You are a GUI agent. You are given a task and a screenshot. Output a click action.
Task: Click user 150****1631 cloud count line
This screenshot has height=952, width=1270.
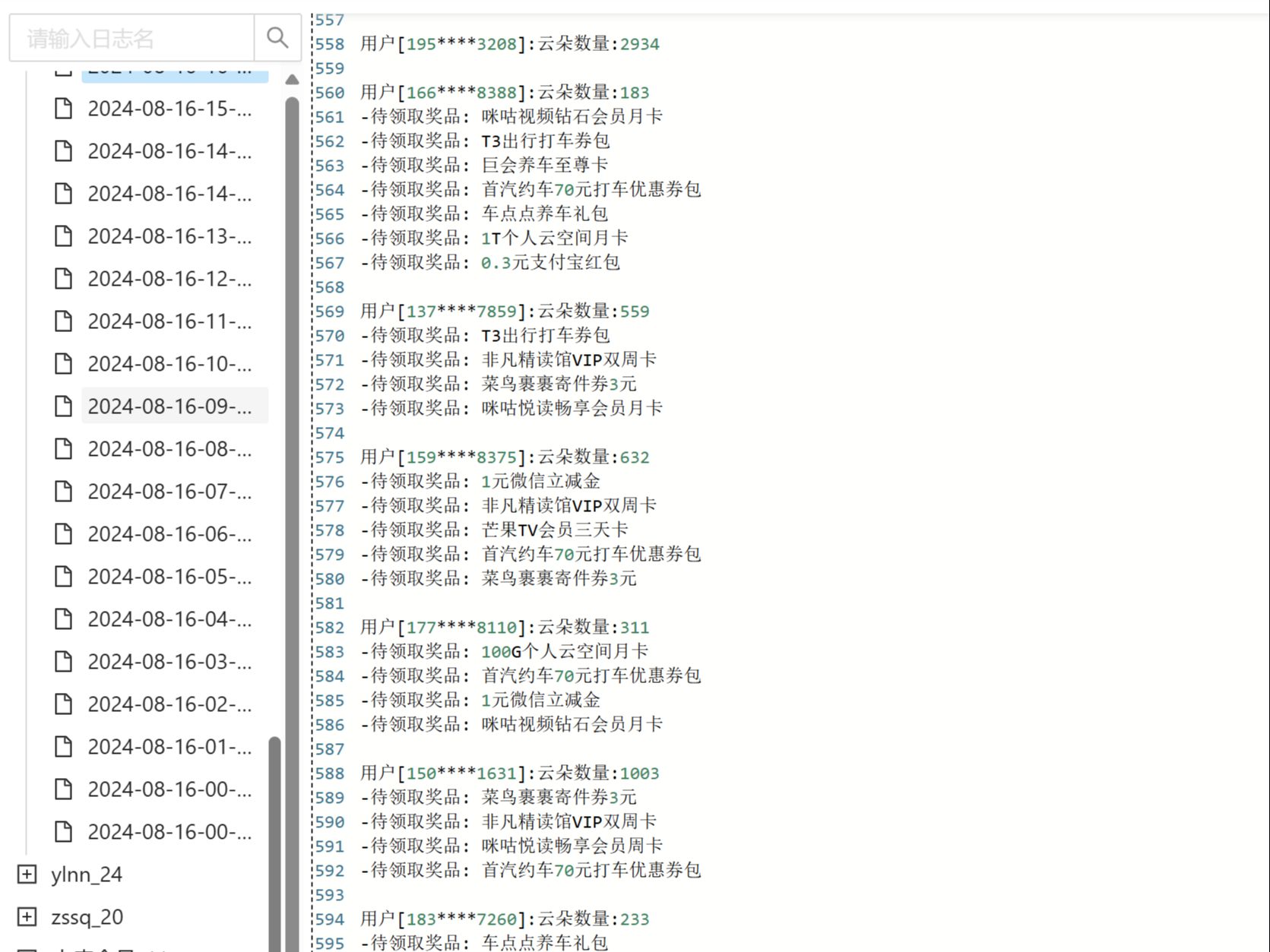click(x=509, y=773)
